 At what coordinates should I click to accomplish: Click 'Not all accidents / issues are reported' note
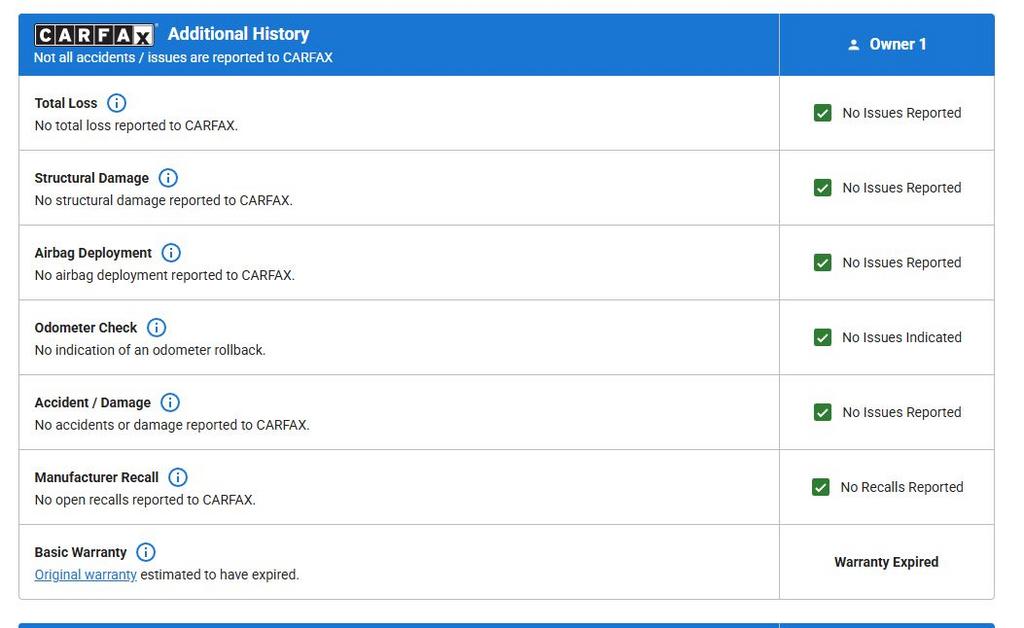coord(183,57)
